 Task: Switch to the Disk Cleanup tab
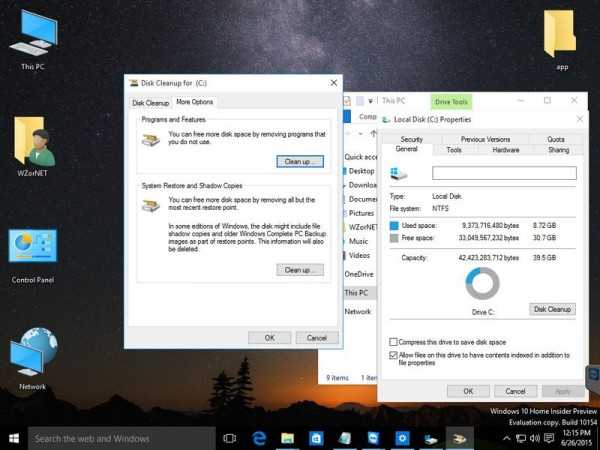pyautogui.click(x=150, y=103)
